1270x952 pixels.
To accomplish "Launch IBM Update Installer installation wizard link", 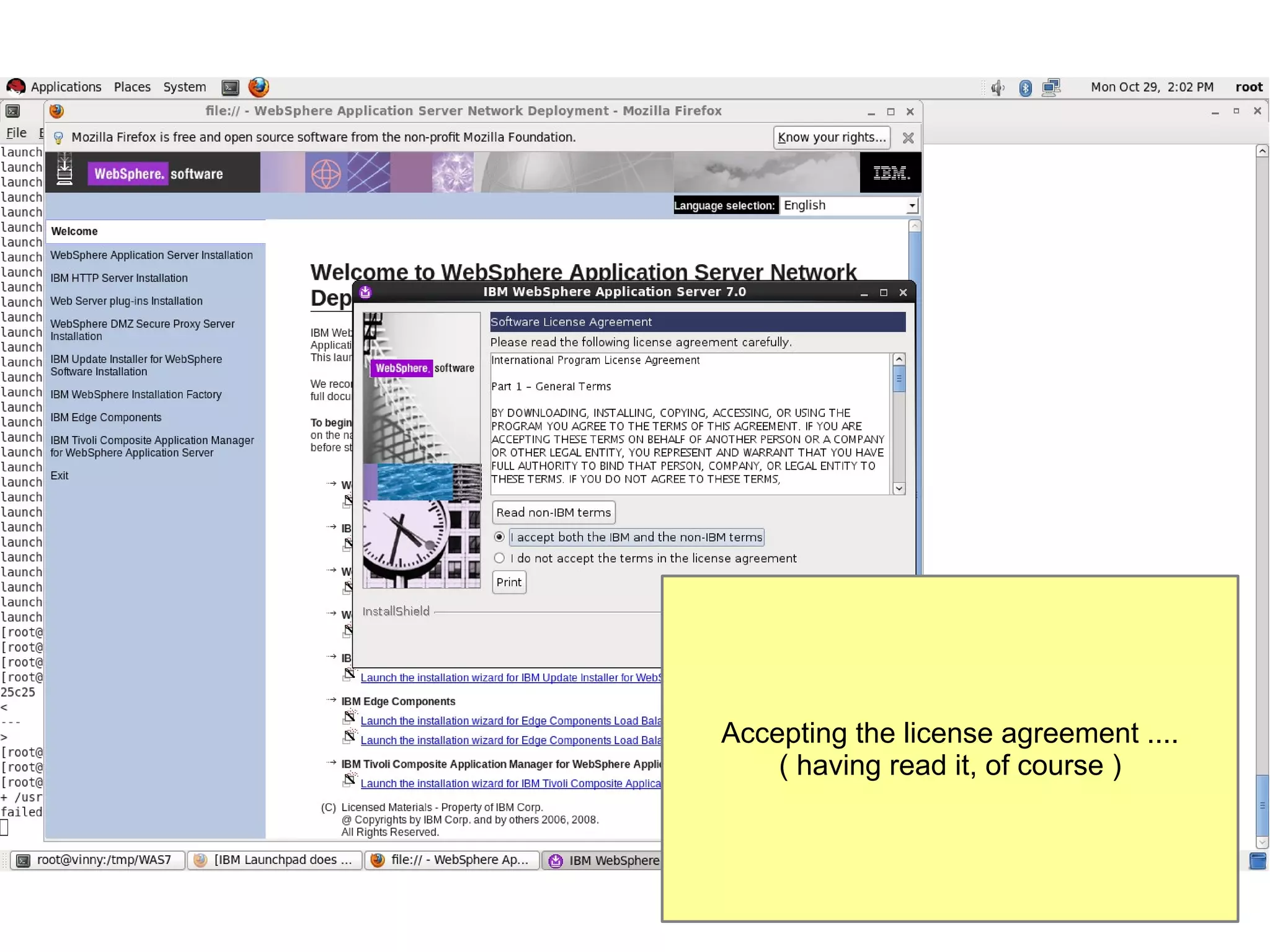I will point(510,678).
